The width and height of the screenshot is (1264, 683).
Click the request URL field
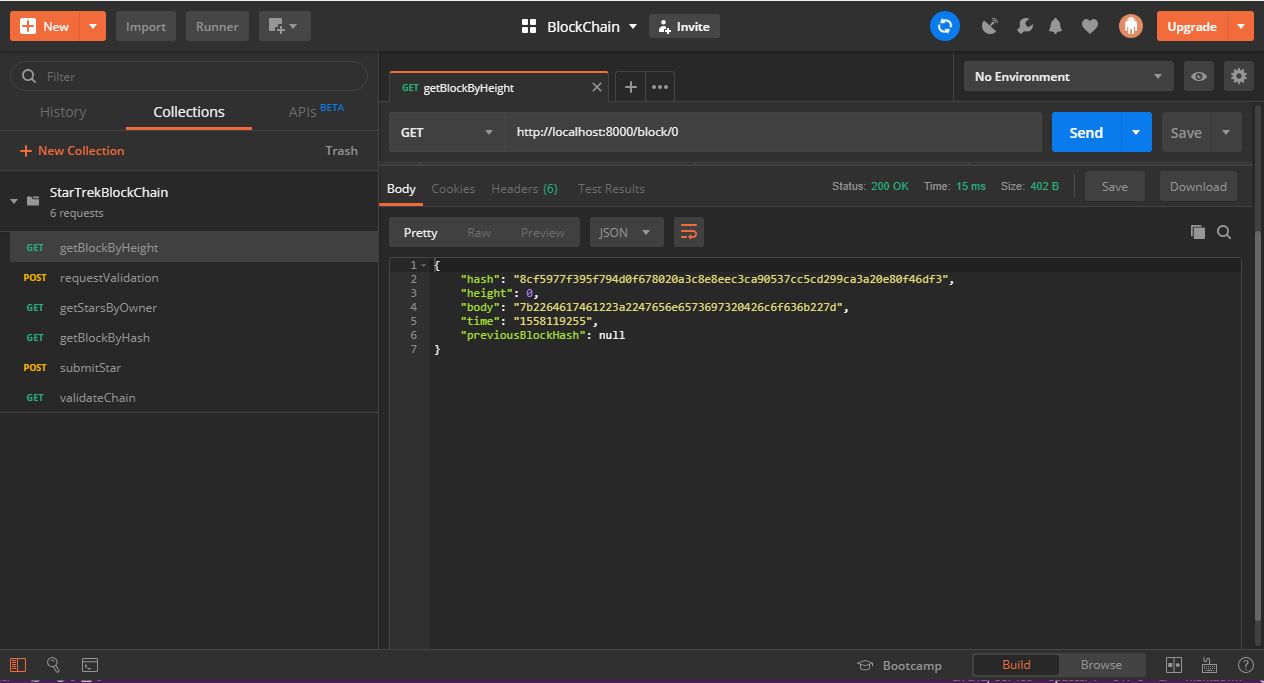tap(773, 132)
